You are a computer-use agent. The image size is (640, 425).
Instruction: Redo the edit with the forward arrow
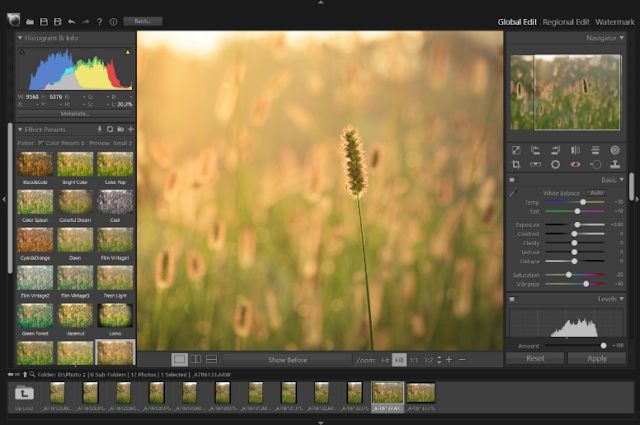(x=85, y=22)
